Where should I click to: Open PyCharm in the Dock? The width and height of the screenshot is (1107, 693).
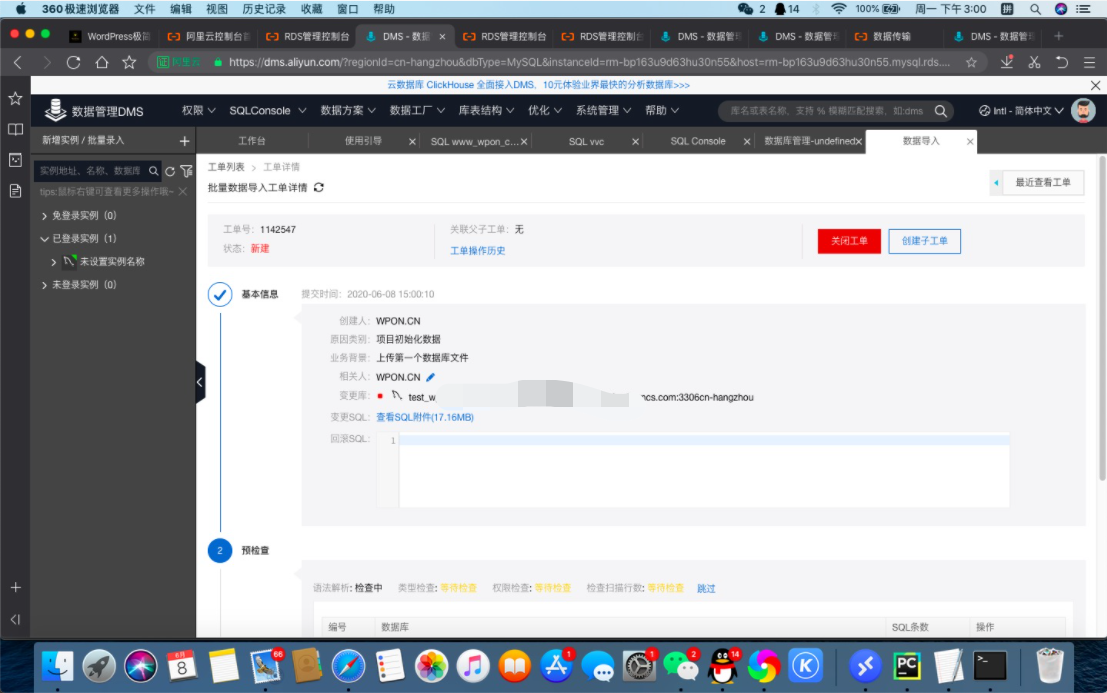point(906,666)
